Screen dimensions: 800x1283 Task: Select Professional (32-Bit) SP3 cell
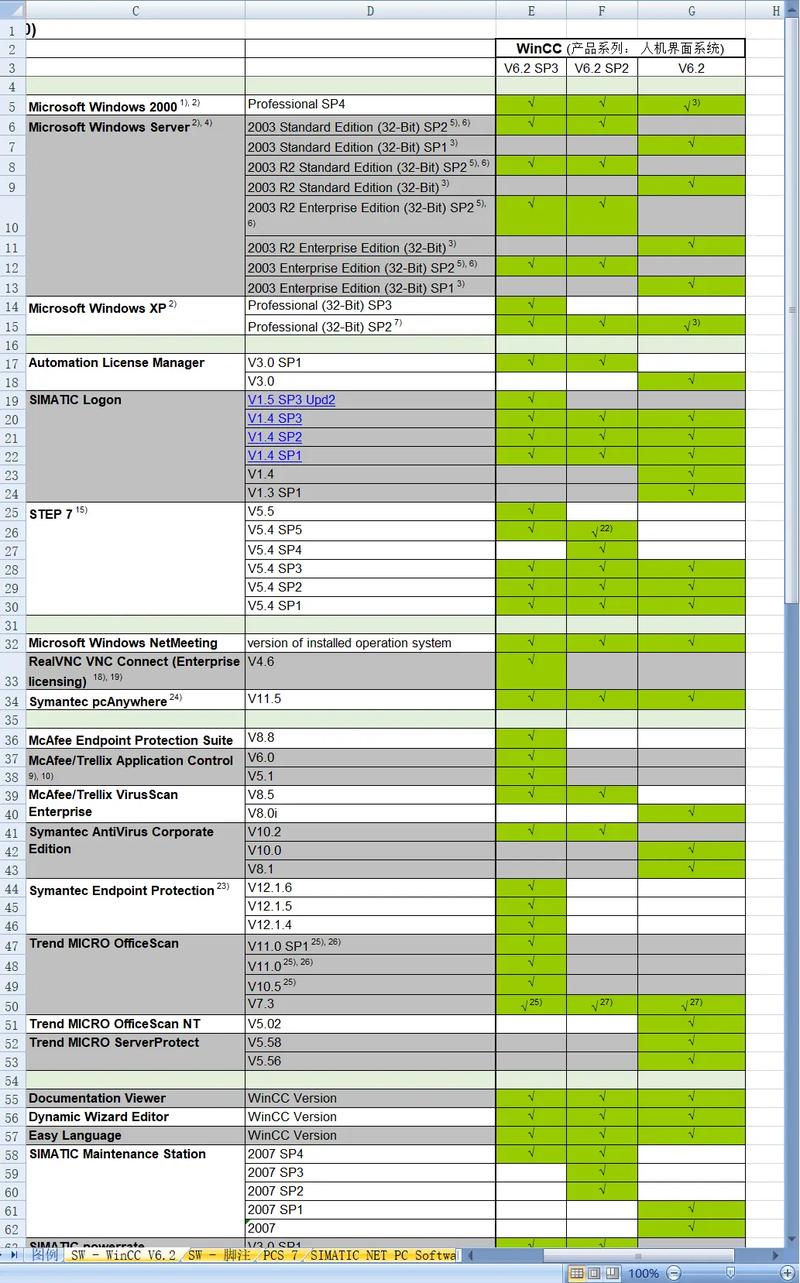pos(370,306)
